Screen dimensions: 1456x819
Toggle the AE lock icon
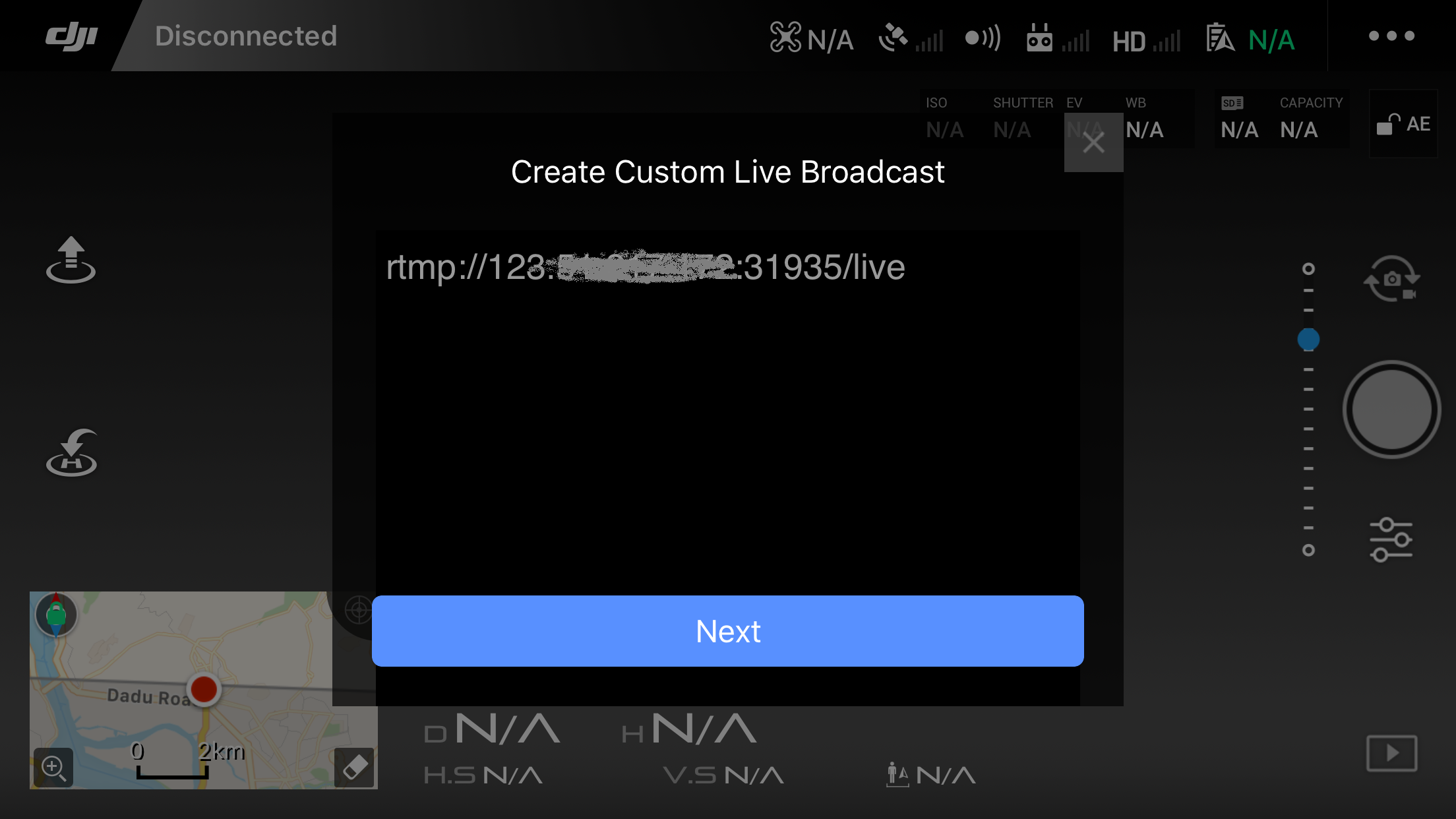click(1403, 124)
